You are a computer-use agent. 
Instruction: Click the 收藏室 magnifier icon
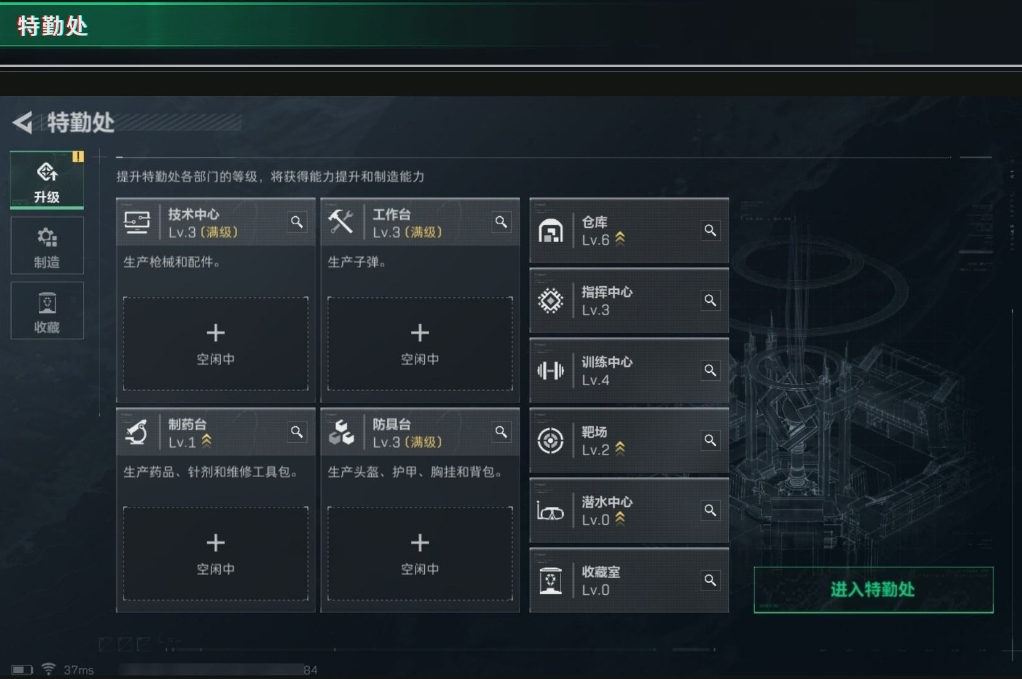[710, 580]
